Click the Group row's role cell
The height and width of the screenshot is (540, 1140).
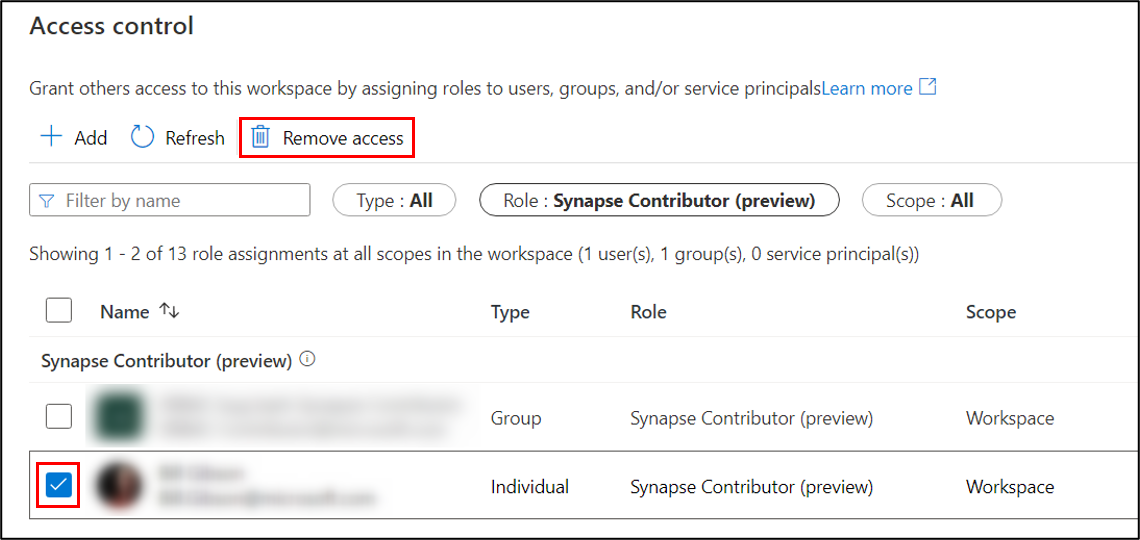pyautogui.click(x=751, y=419)
